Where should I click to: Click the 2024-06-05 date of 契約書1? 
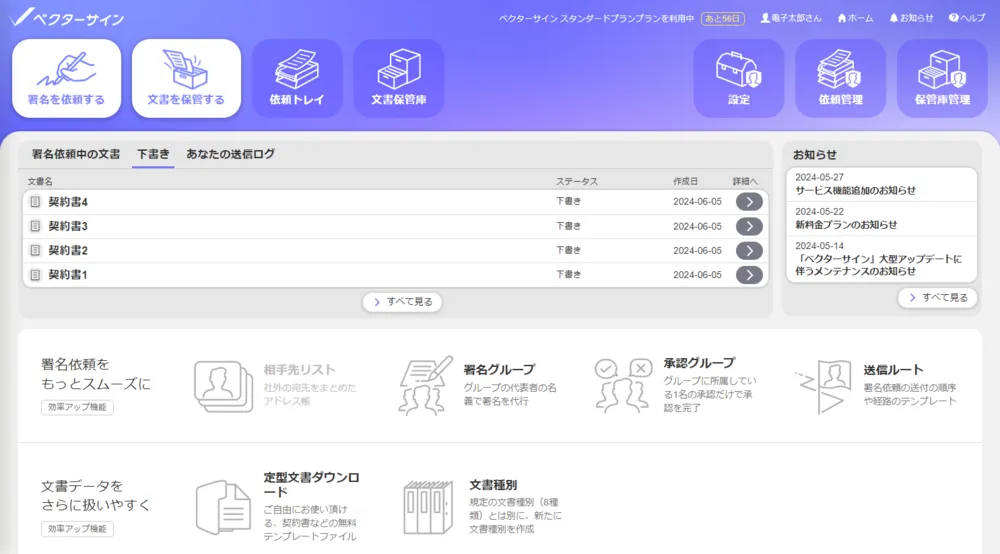[697, 275]
